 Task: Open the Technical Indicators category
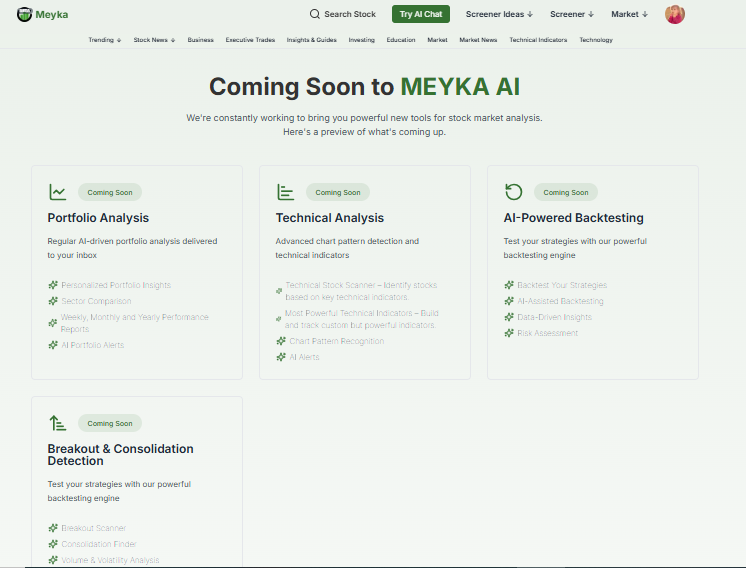tap(538, 40)
